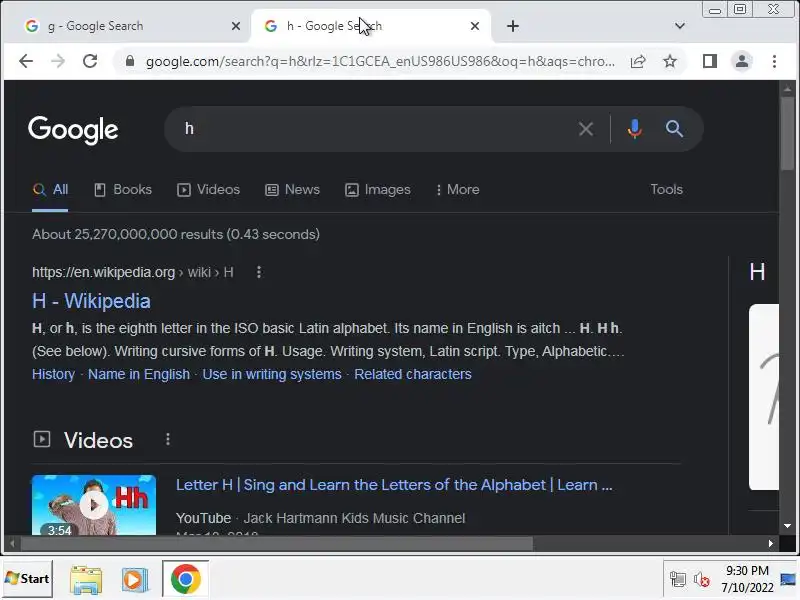Launch Windows Media Player from taskbar
800x600 pixels.
pos(135,580)
